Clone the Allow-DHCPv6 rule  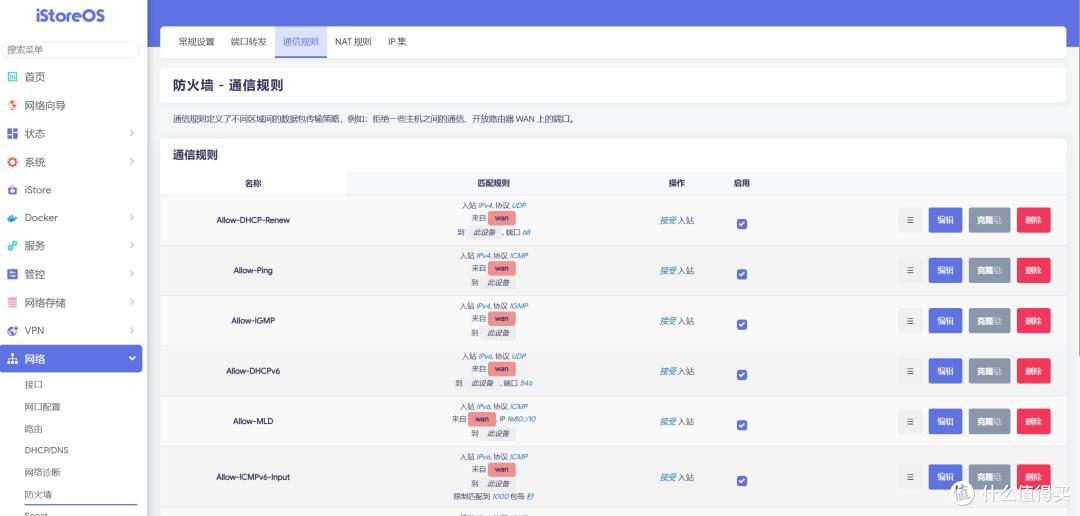click(989, 371)
